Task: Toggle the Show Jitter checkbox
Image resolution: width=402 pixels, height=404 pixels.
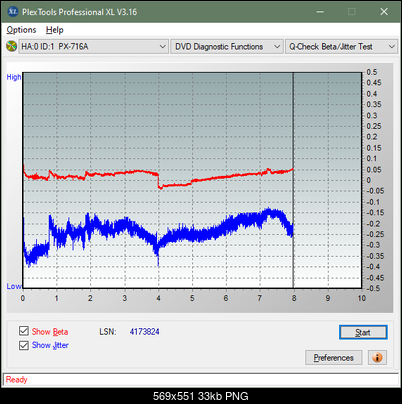Action: click(24, 345)
